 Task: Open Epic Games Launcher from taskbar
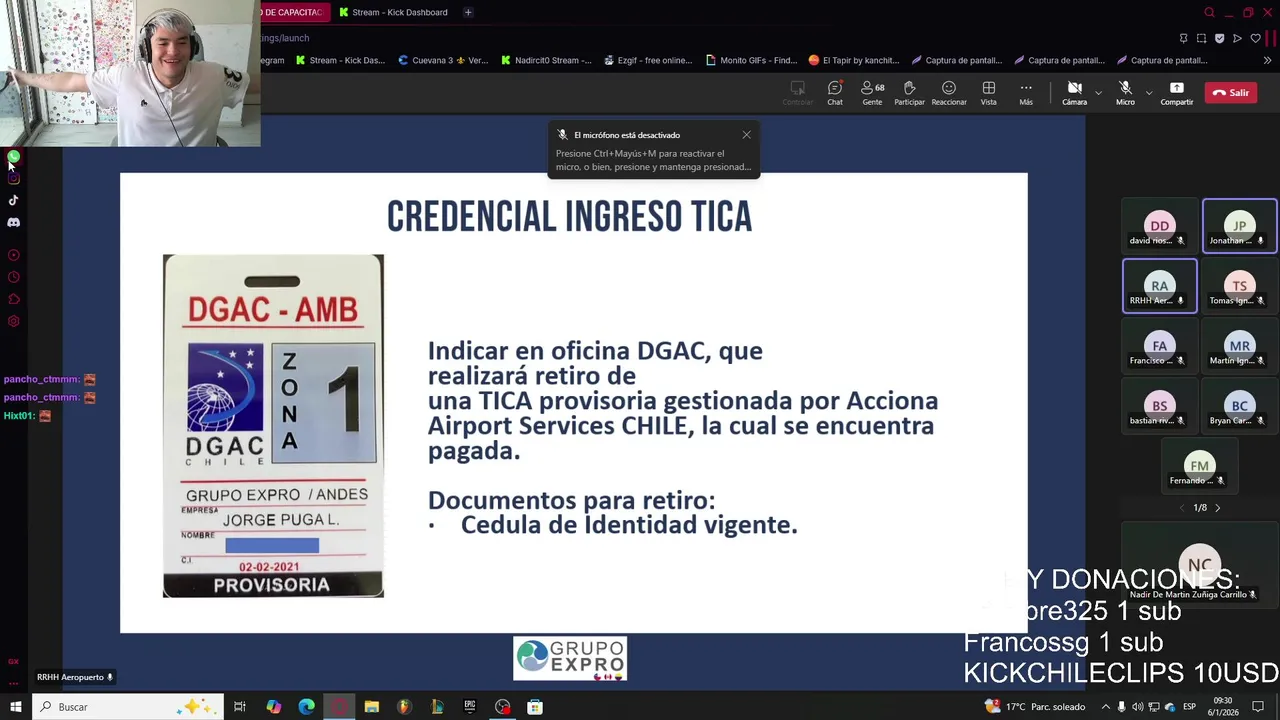(x=469, y=707)
